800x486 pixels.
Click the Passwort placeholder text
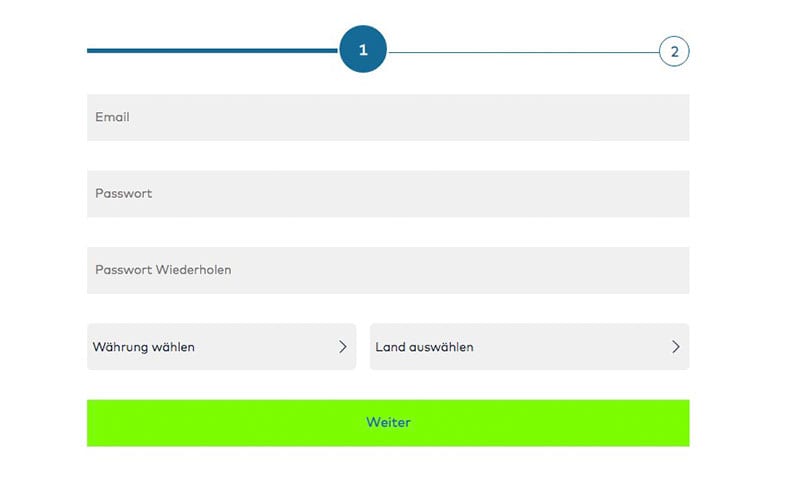[x=124, y=193]
